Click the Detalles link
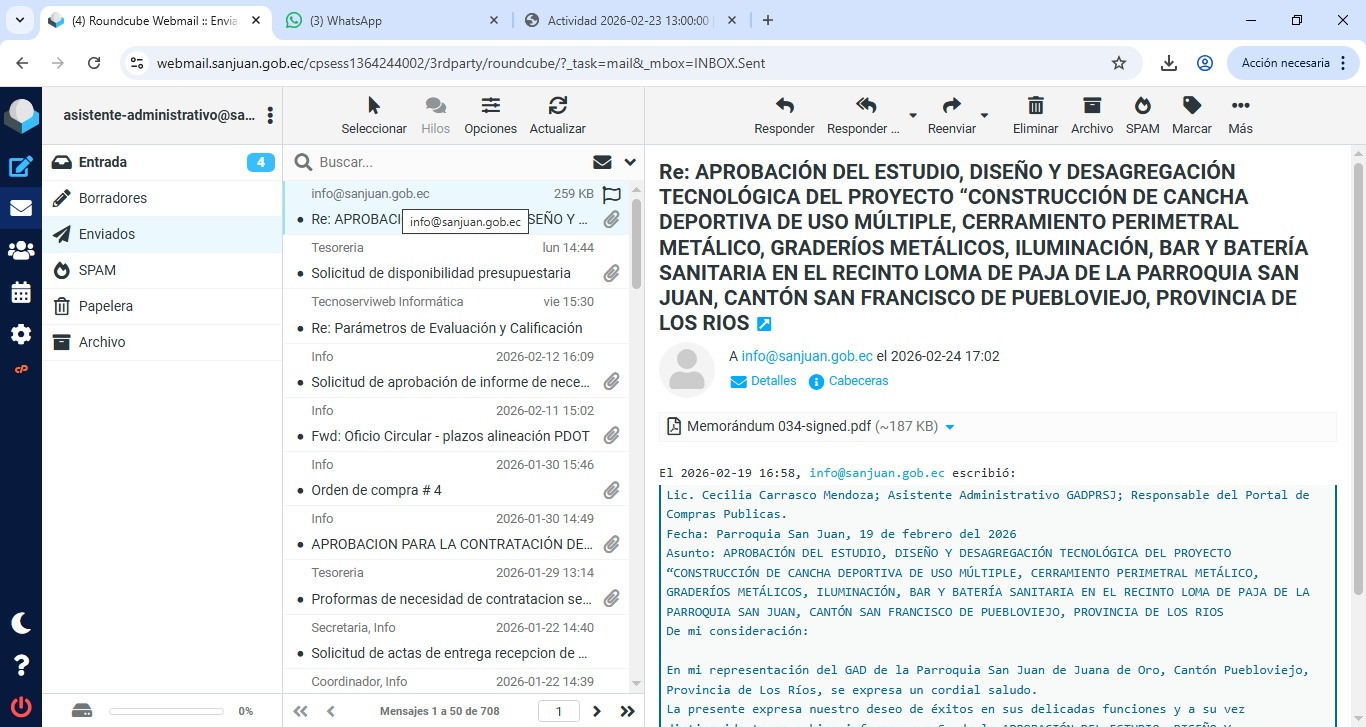This screenshot has width=1366, height=727. coord(773,381)
